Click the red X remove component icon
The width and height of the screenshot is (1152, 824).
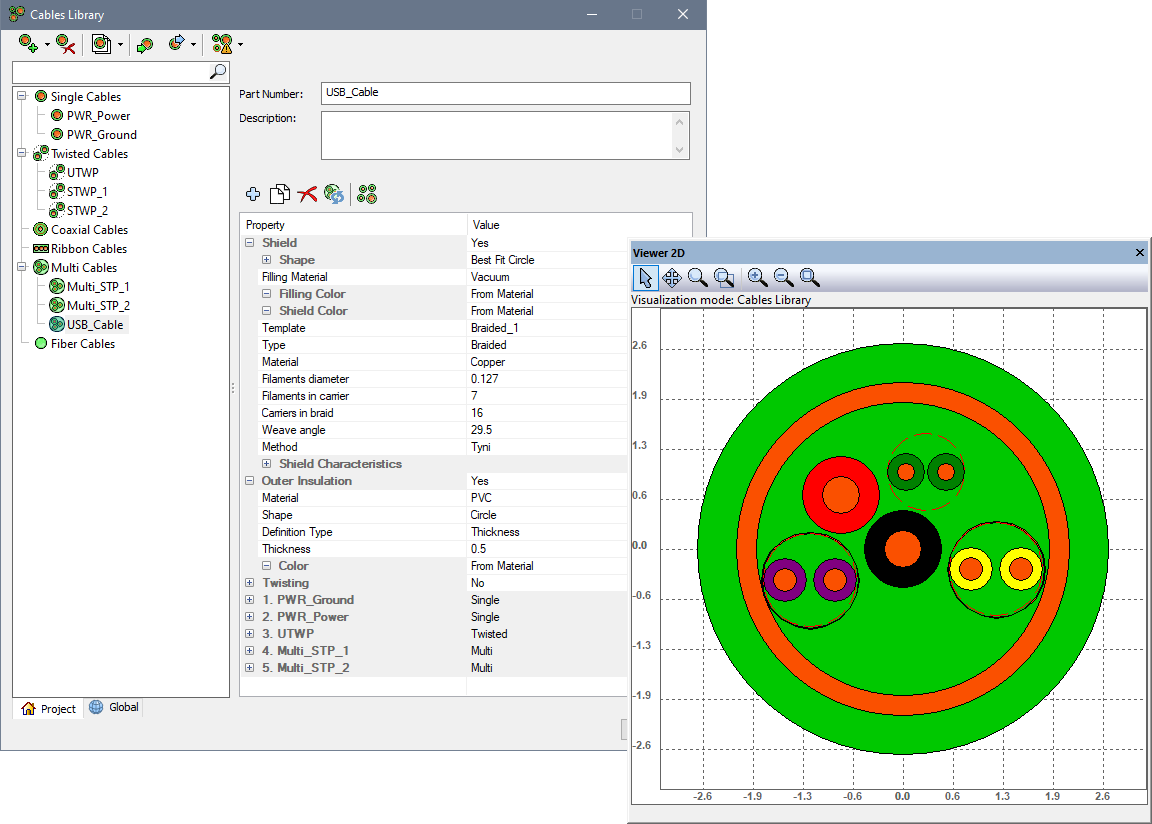307,194
